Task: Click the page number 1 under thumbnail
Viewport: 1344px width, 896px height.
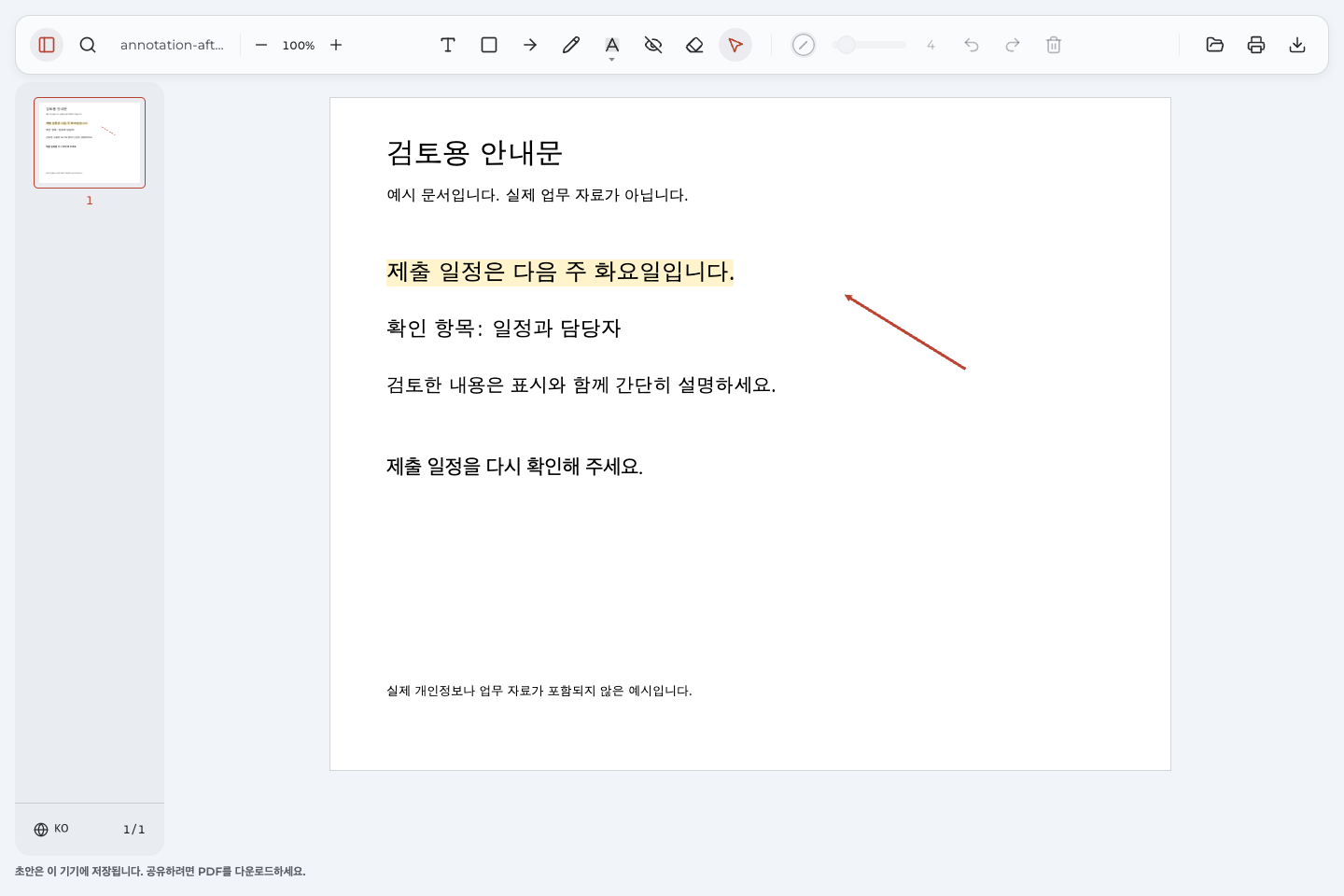Action: (90, 201)
